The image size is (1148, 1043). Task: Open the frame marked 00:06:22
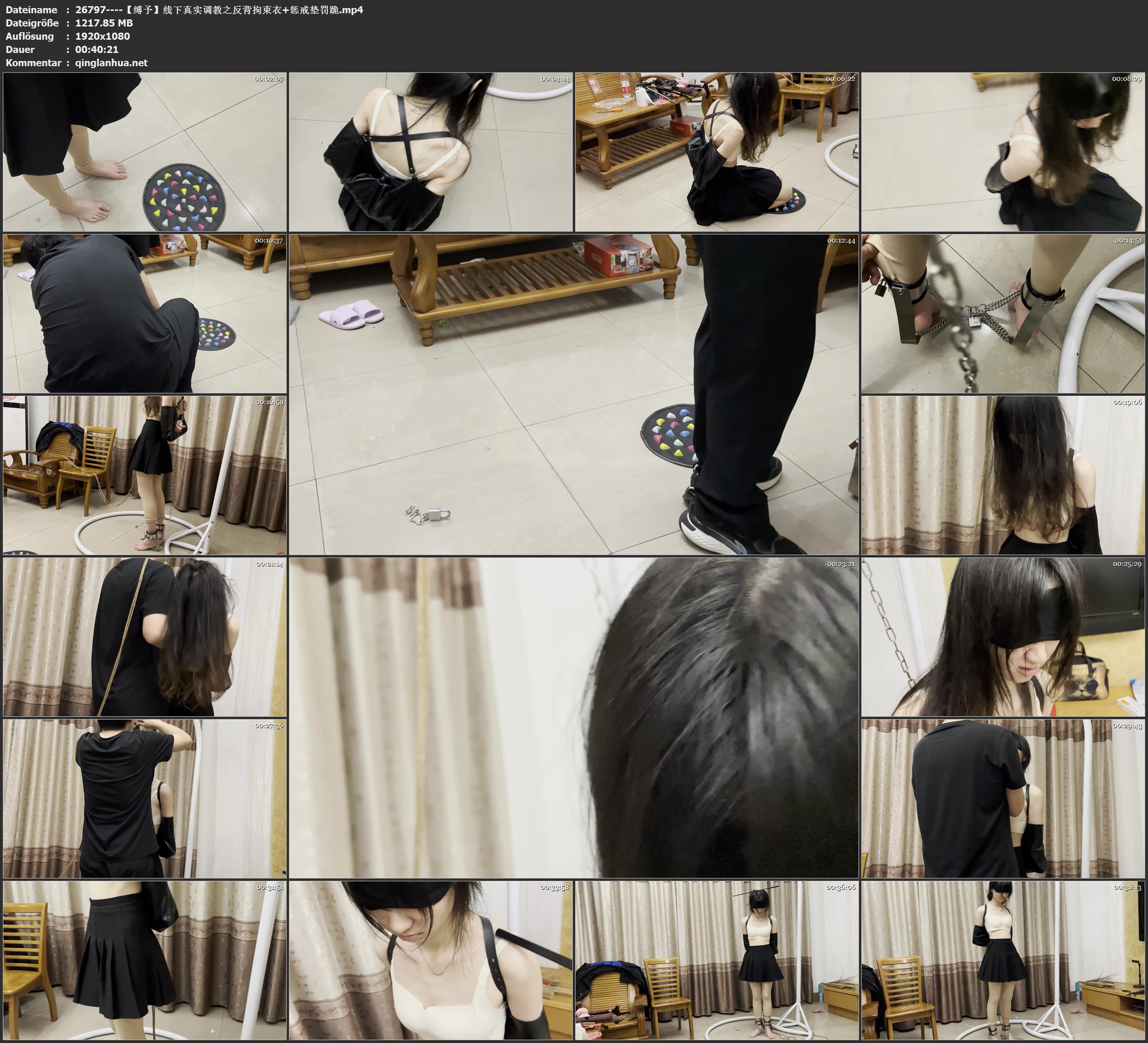[x=716, y=152]
